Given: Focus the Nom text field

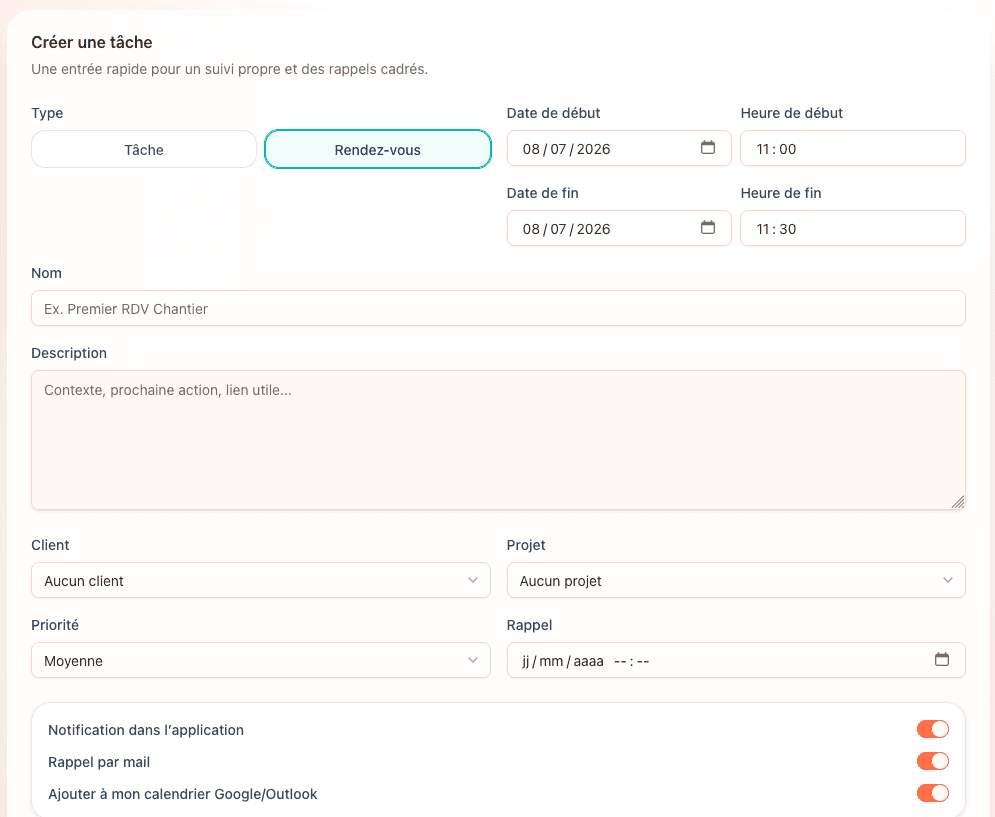Looking at the screenshot, I should [498, 309].
